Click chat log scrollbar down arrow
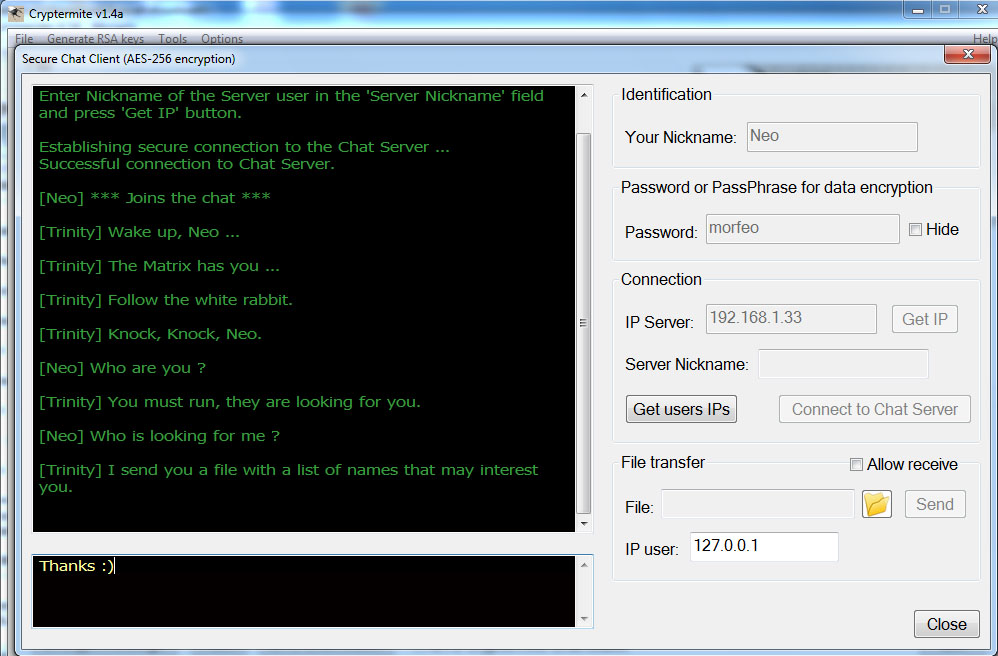 584,524
